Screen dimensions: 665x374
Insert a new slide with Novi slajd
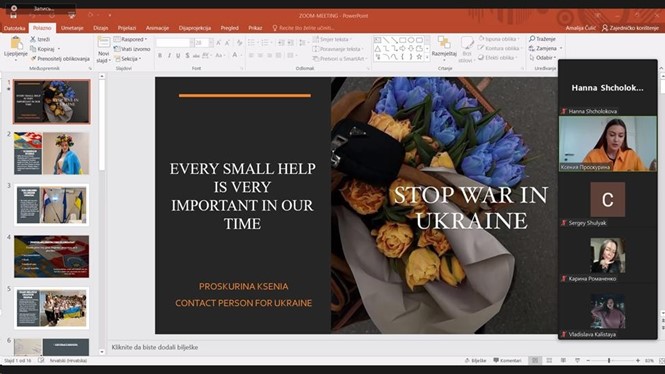(x=103, y=50)
